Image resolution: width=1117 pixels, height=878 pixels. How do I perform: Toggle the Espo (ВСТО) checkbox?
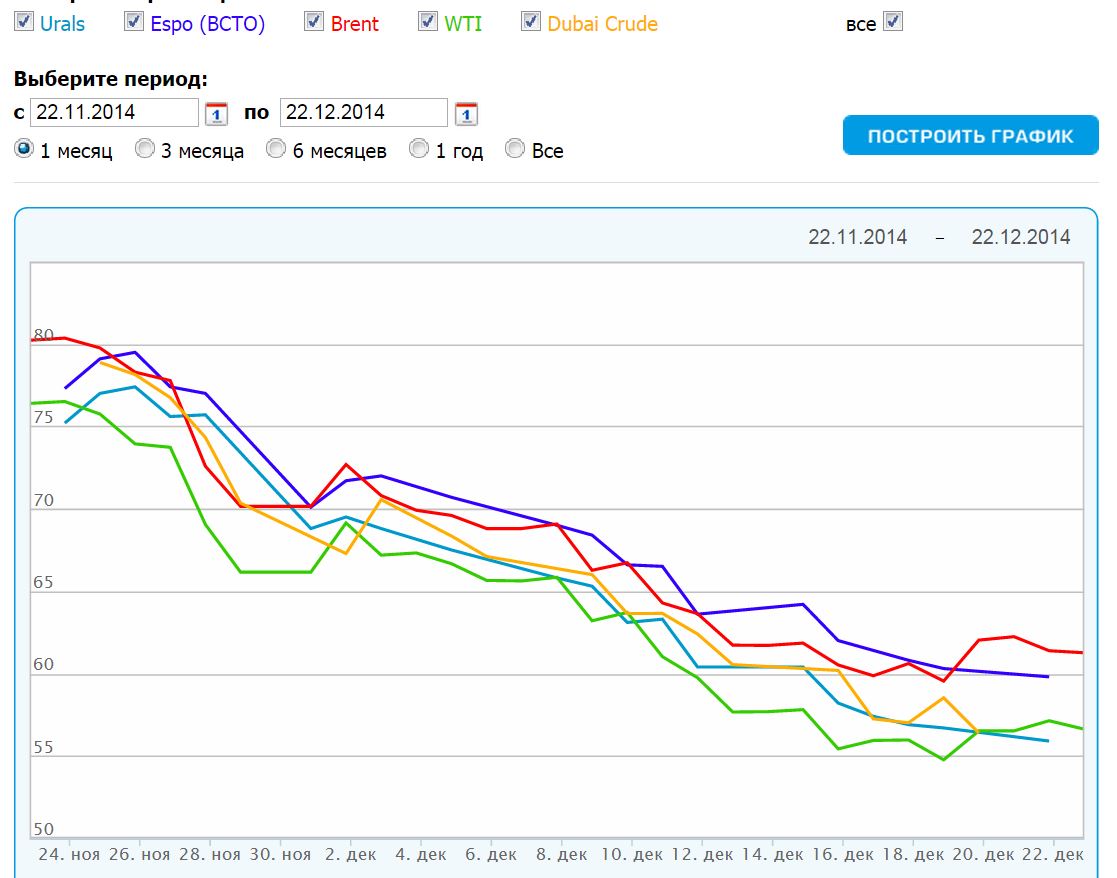(134, 21)
